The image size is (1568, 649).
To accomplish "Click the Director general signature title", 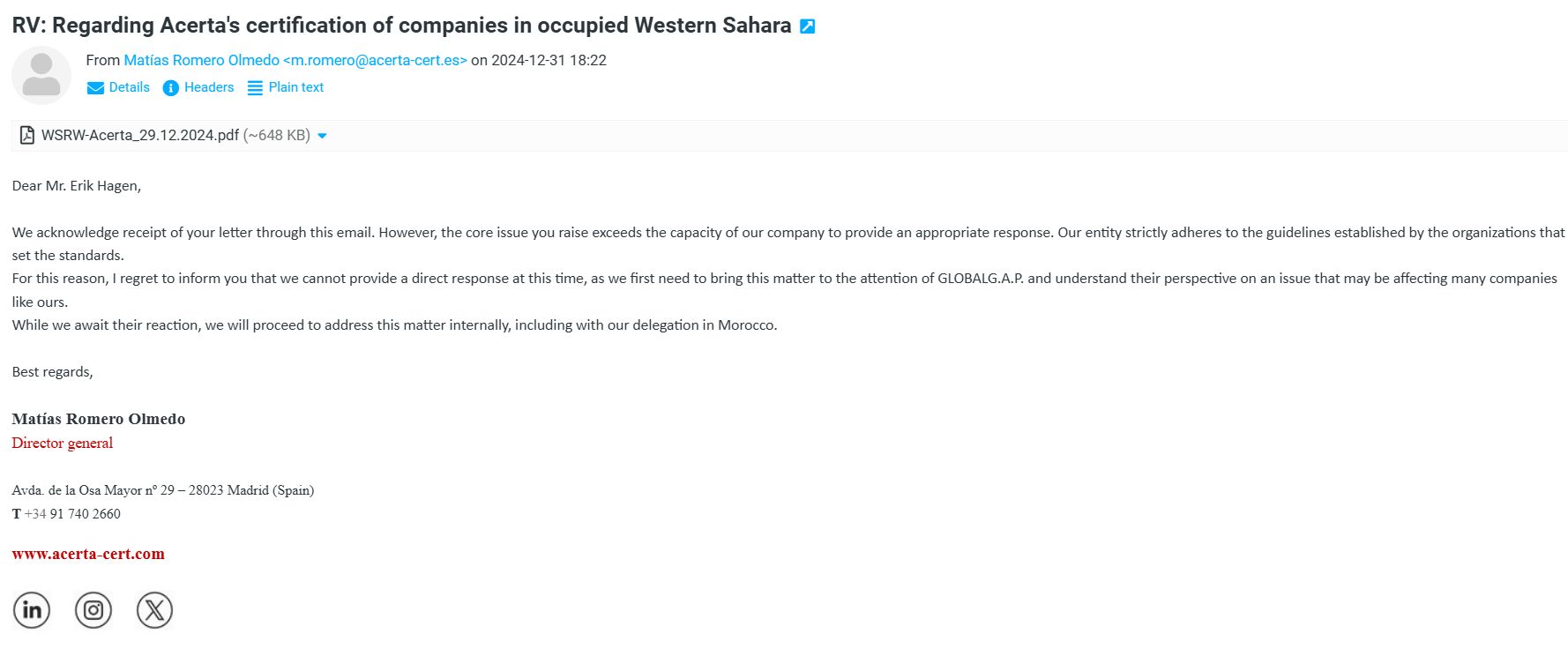I will [63, 443].
